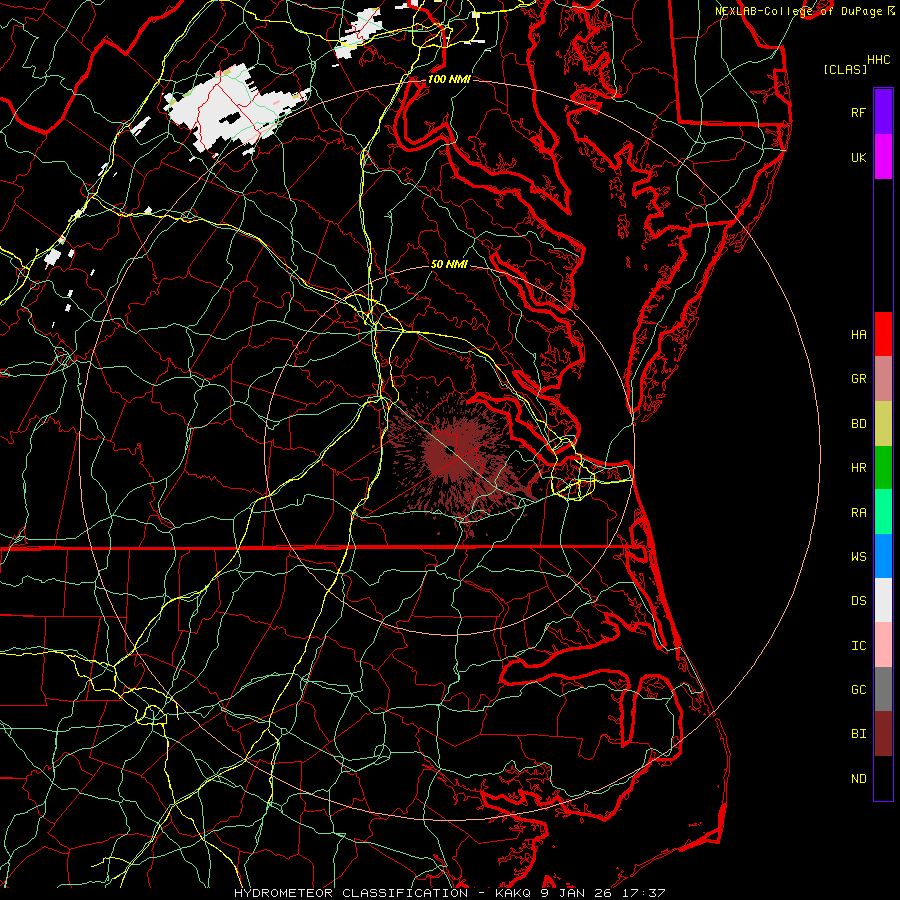
Task: Click the RF purple legend swatch
Action: point(883,112)
